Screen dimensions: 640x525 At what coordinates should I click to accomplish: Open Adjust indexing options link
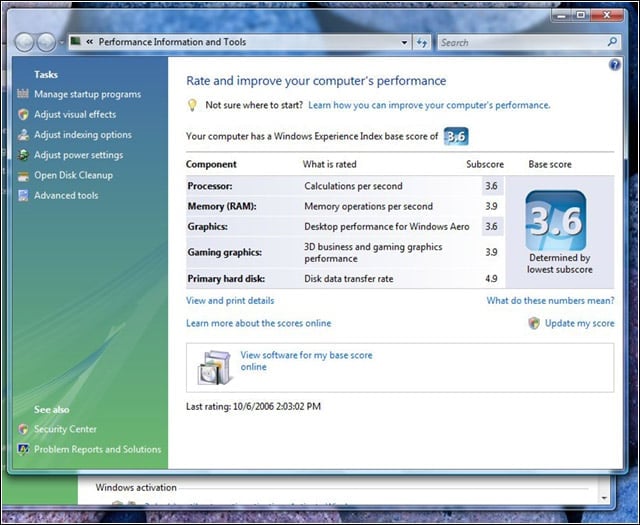point(83,135)
